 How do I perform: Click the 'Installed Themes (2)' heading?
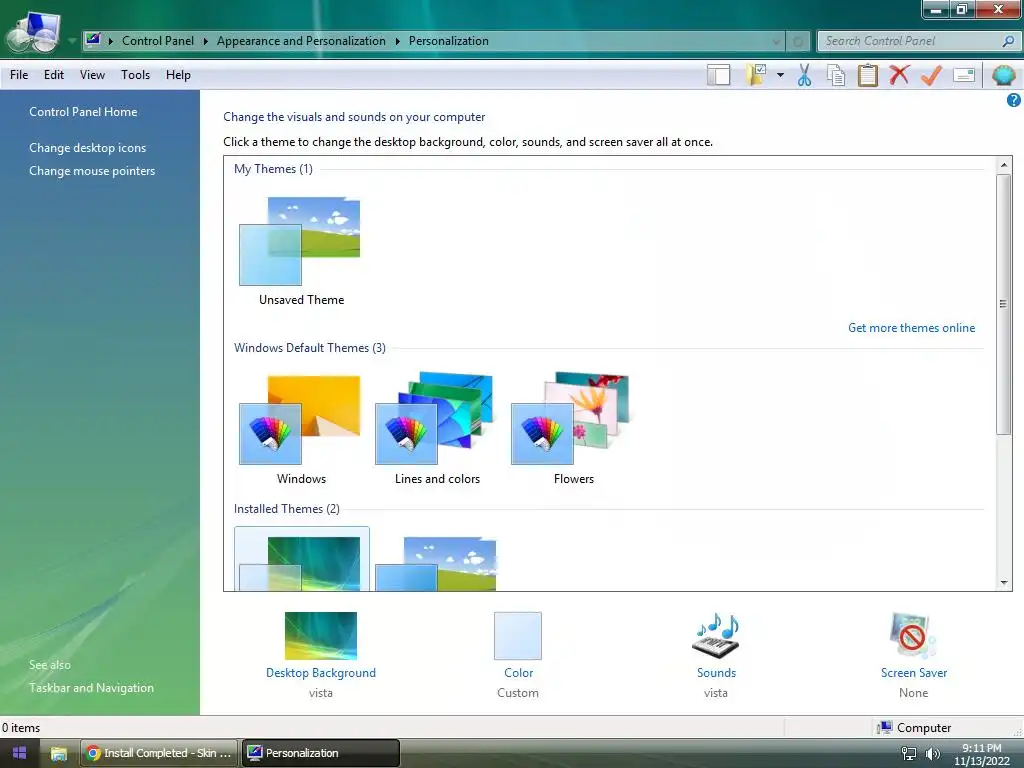287,509
